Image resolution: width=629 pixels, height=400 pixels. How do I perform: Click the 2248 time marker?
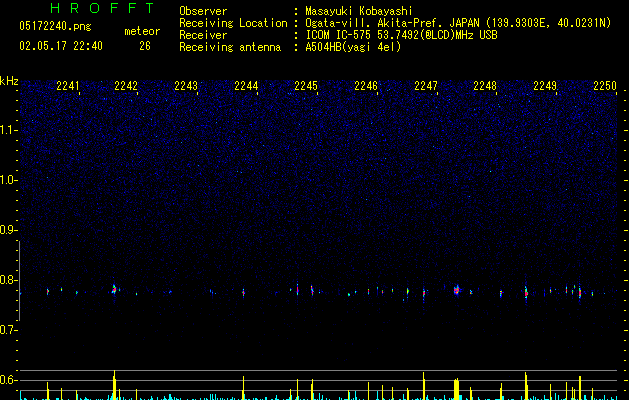pos(485,86)
